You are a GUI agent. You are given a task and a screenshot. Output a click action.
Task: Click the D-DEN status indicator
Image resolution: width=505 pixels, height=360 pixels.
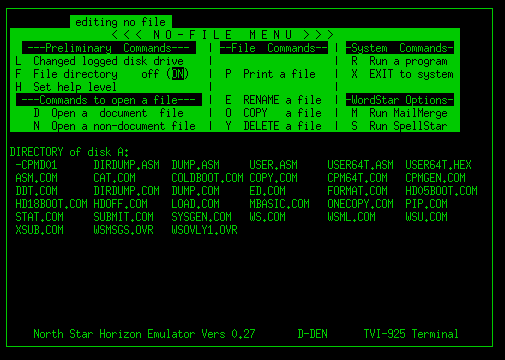(x=312, y=334)
